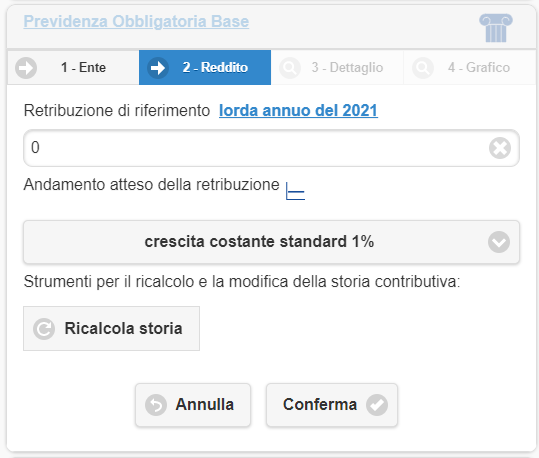Focus the retribuzione di riferimento input field
The image size is (539, 458).
(x=271, y=148)
